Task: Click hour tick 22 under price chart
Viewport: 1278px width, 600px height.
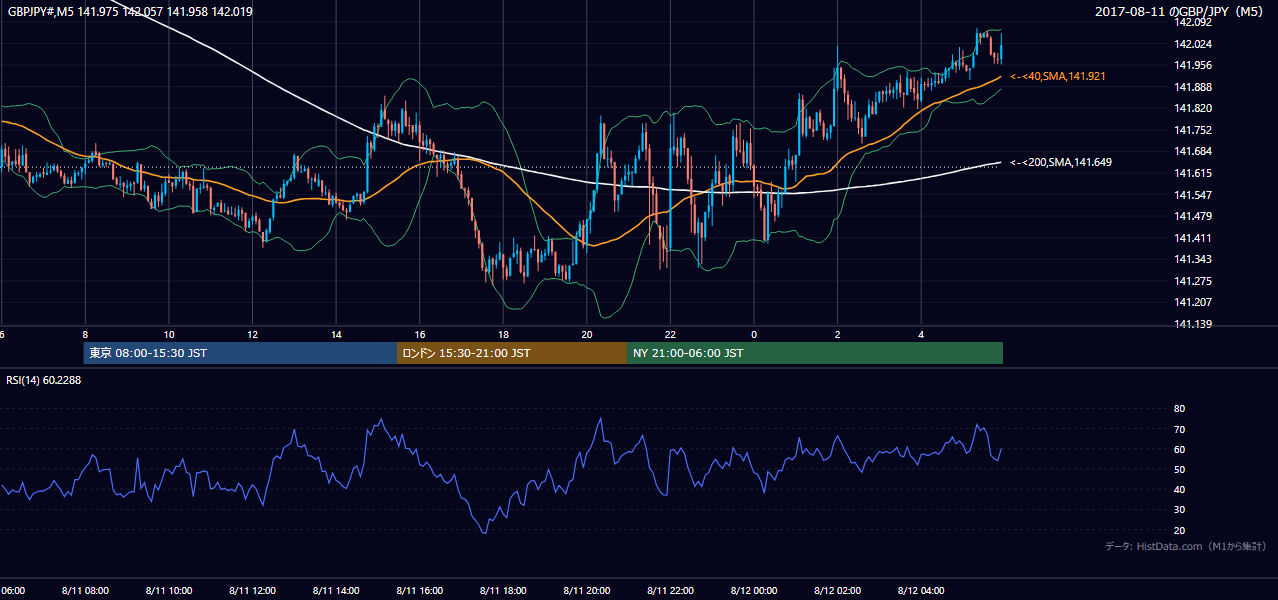Action: pyautogui.click(x=670, y=335)
